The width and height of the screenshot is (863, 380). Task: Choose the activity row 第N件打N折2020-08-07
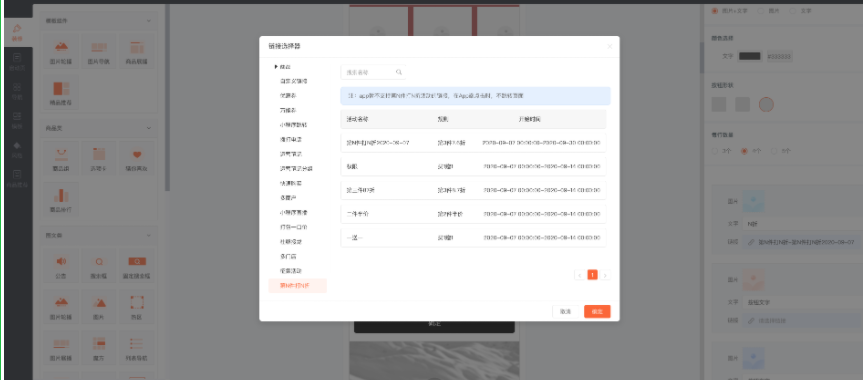pyautogui.click(x=473, y=143)
